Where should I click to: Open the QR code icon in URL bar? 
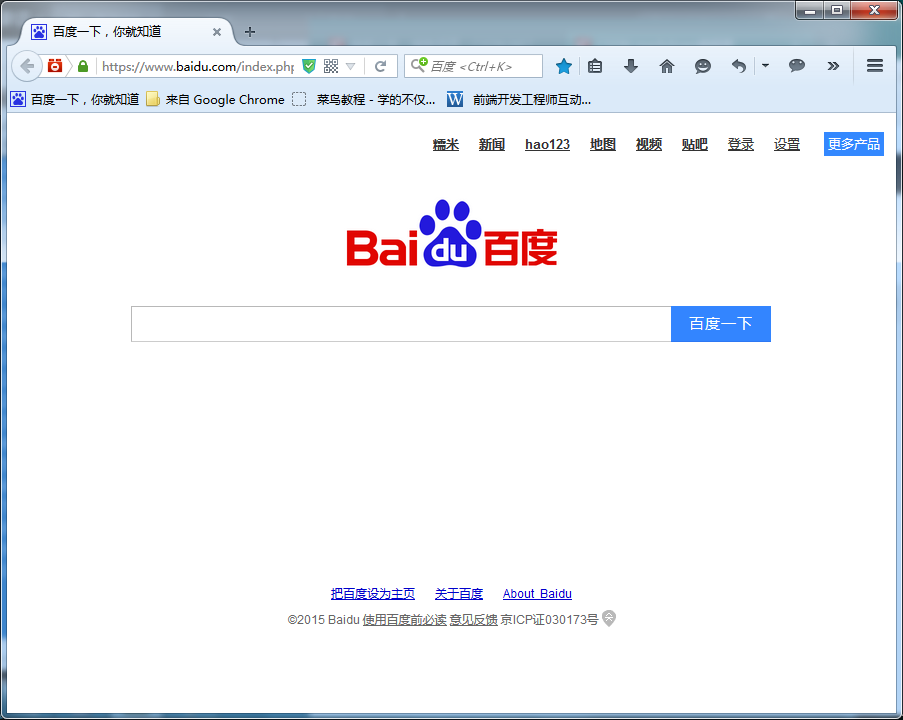[x=331, y=66]
